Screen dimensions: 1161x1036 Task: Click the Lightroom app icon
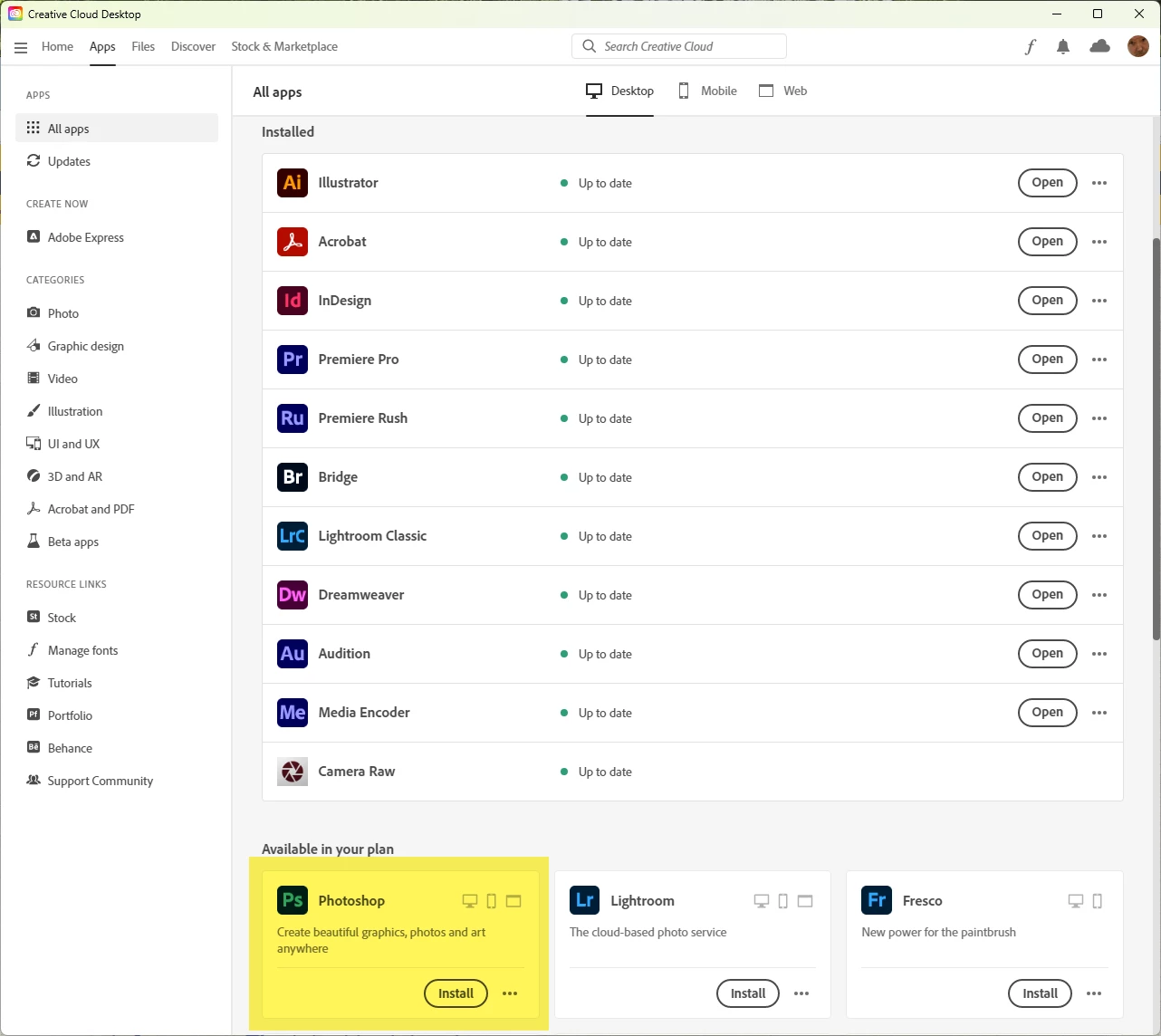pos(585,900)
